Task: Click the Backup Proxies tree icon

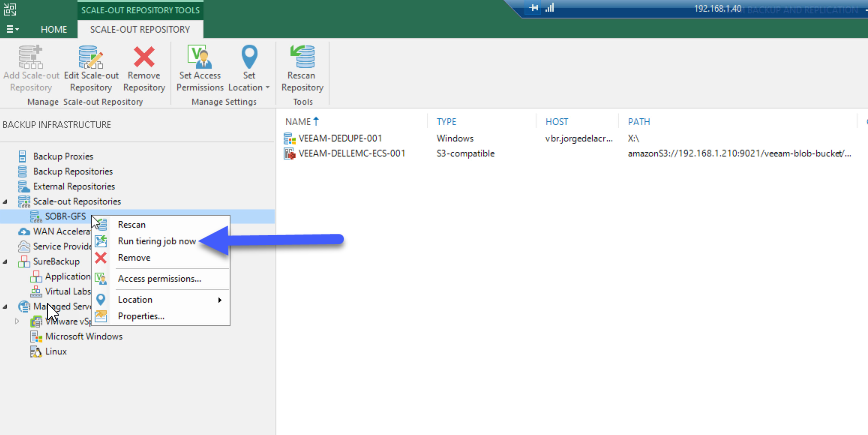Action: point(23,157)
